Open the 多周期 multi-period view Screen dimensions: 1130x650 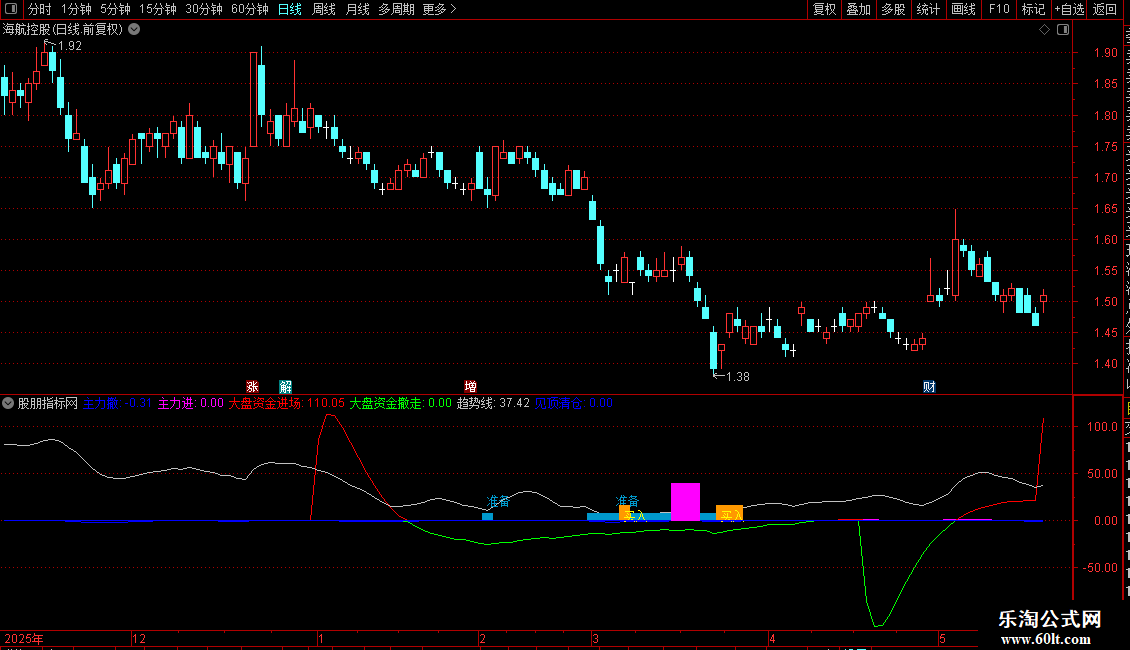(x=396, y=9)
